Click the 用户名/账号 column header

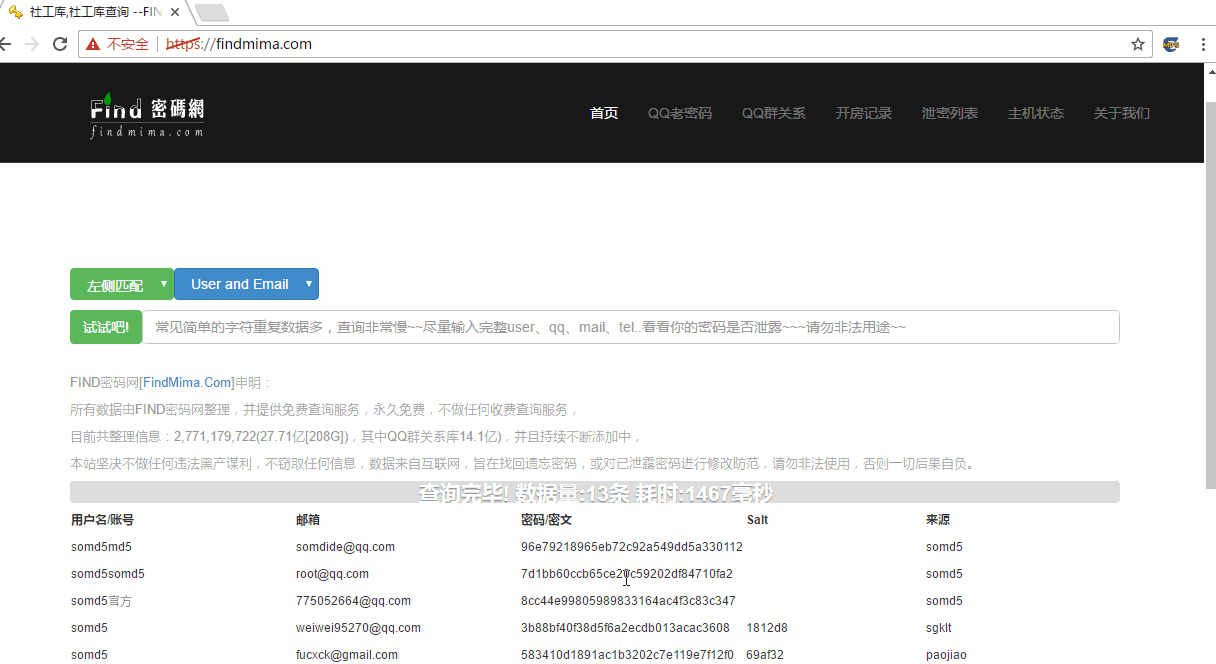point(102,520)
